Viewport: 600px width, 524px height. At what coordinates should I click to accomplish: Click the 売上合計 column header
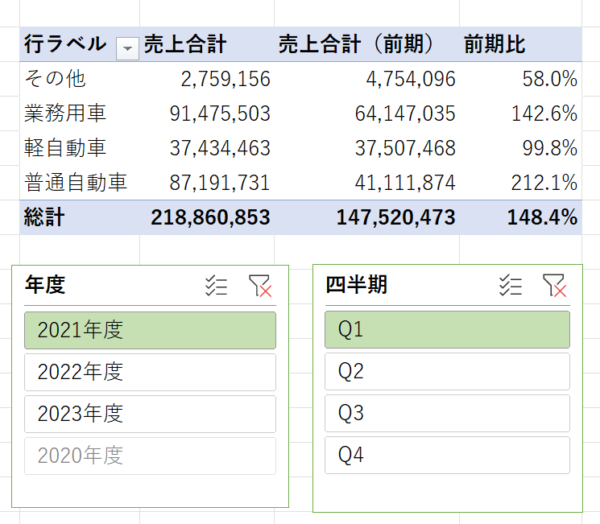pos(185,44)
